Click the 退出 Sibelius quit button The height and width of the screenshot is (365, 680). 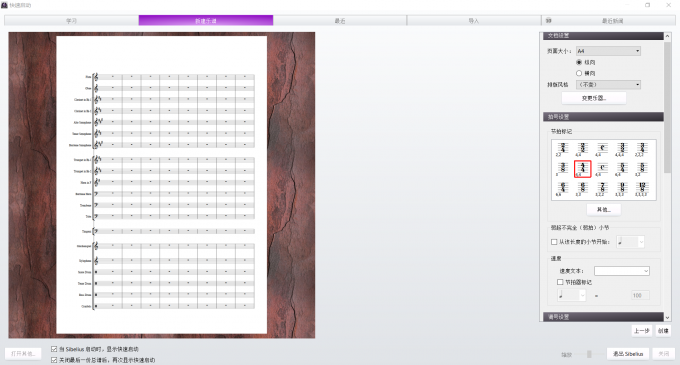(x=628, y=354)
